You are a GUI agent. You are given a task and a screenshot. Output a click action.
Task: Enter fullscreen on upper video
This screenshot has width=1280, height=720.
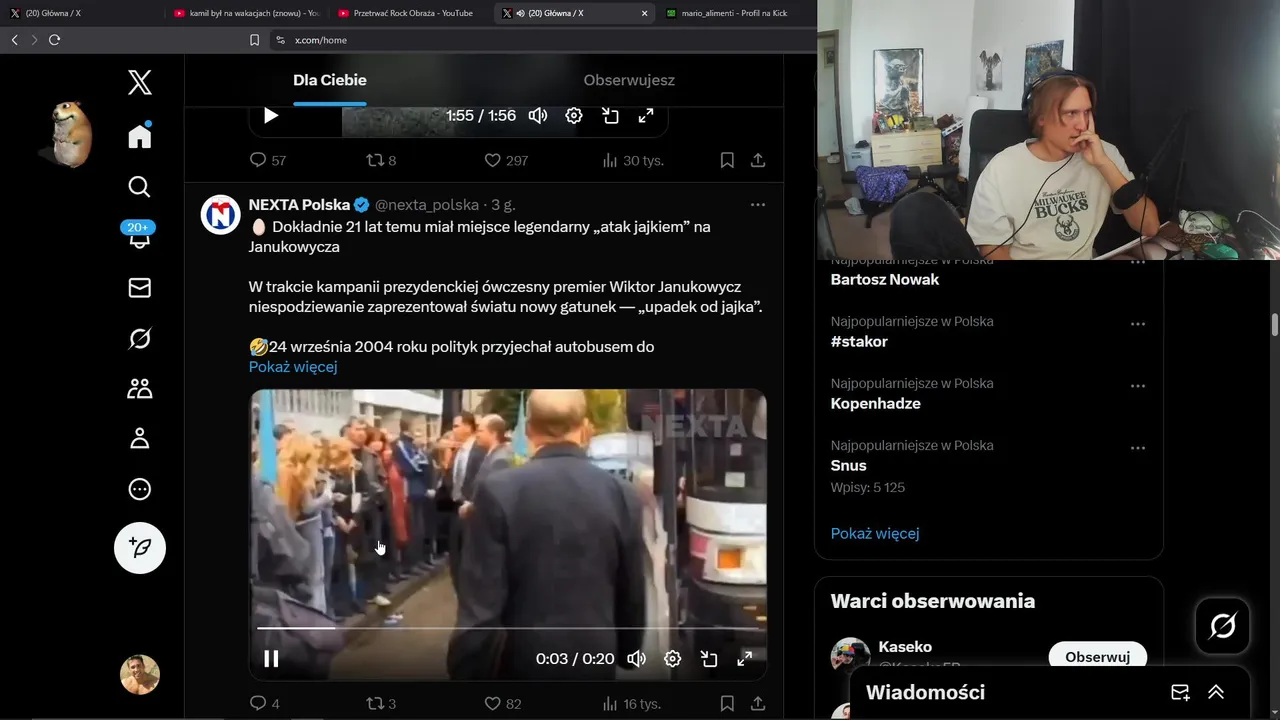click(x=646, y=115)
